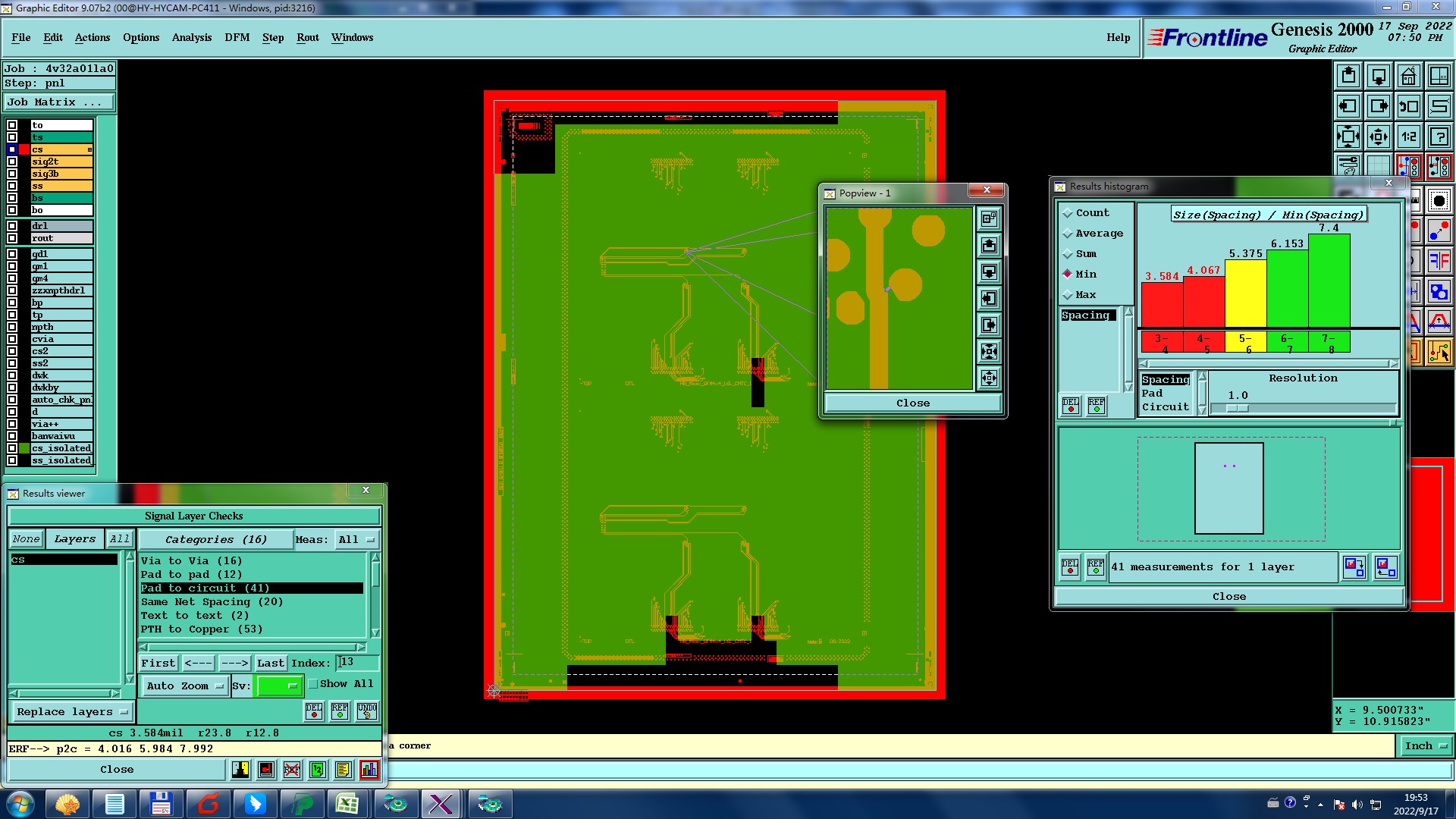Screen dimensions: 1456x819
Task: Click the pan left icon in Popview
Action: pos(989,299)
